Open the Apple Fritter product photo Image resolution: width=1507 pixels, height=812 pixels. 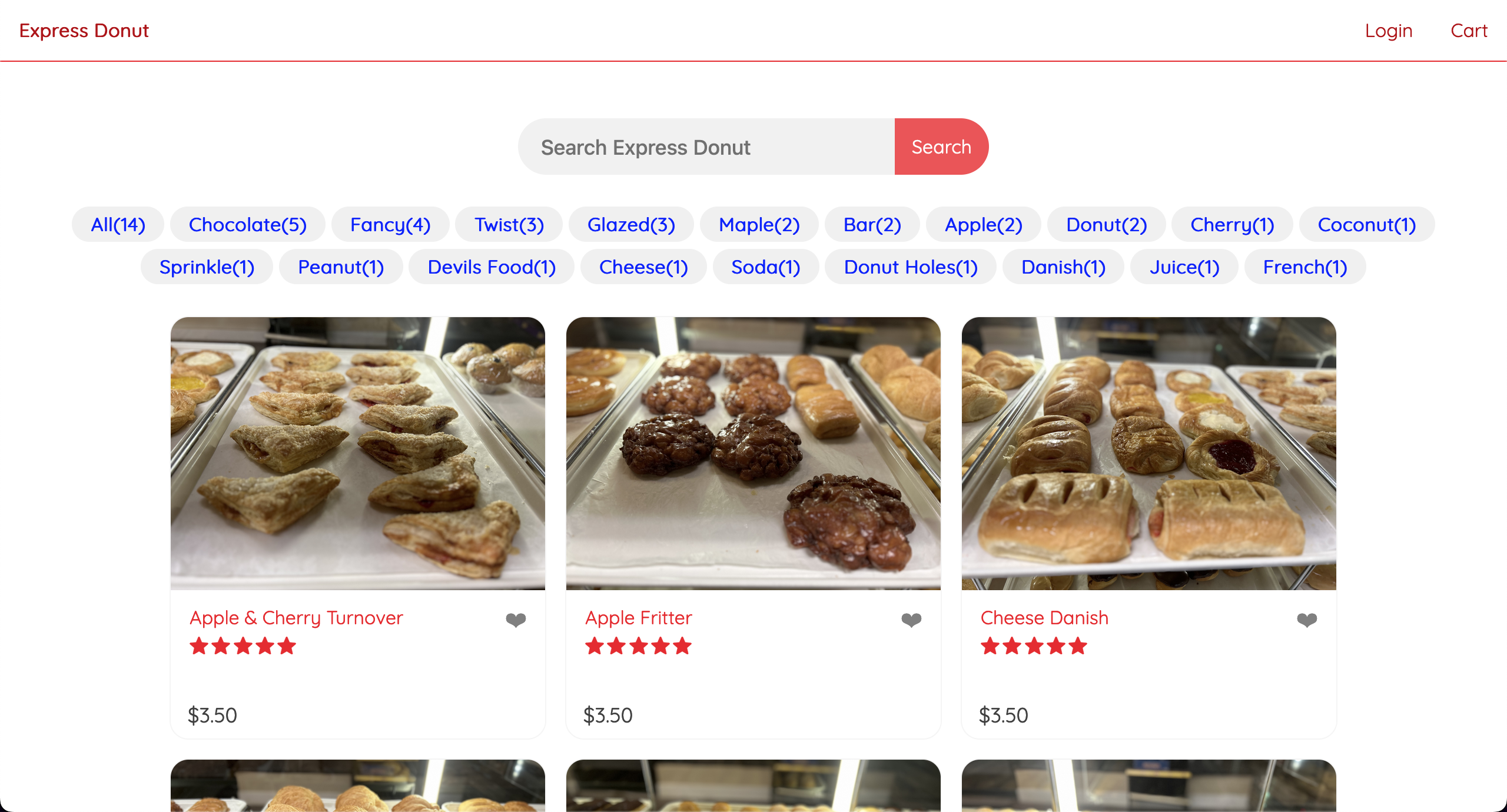click(x=753, y=453)
